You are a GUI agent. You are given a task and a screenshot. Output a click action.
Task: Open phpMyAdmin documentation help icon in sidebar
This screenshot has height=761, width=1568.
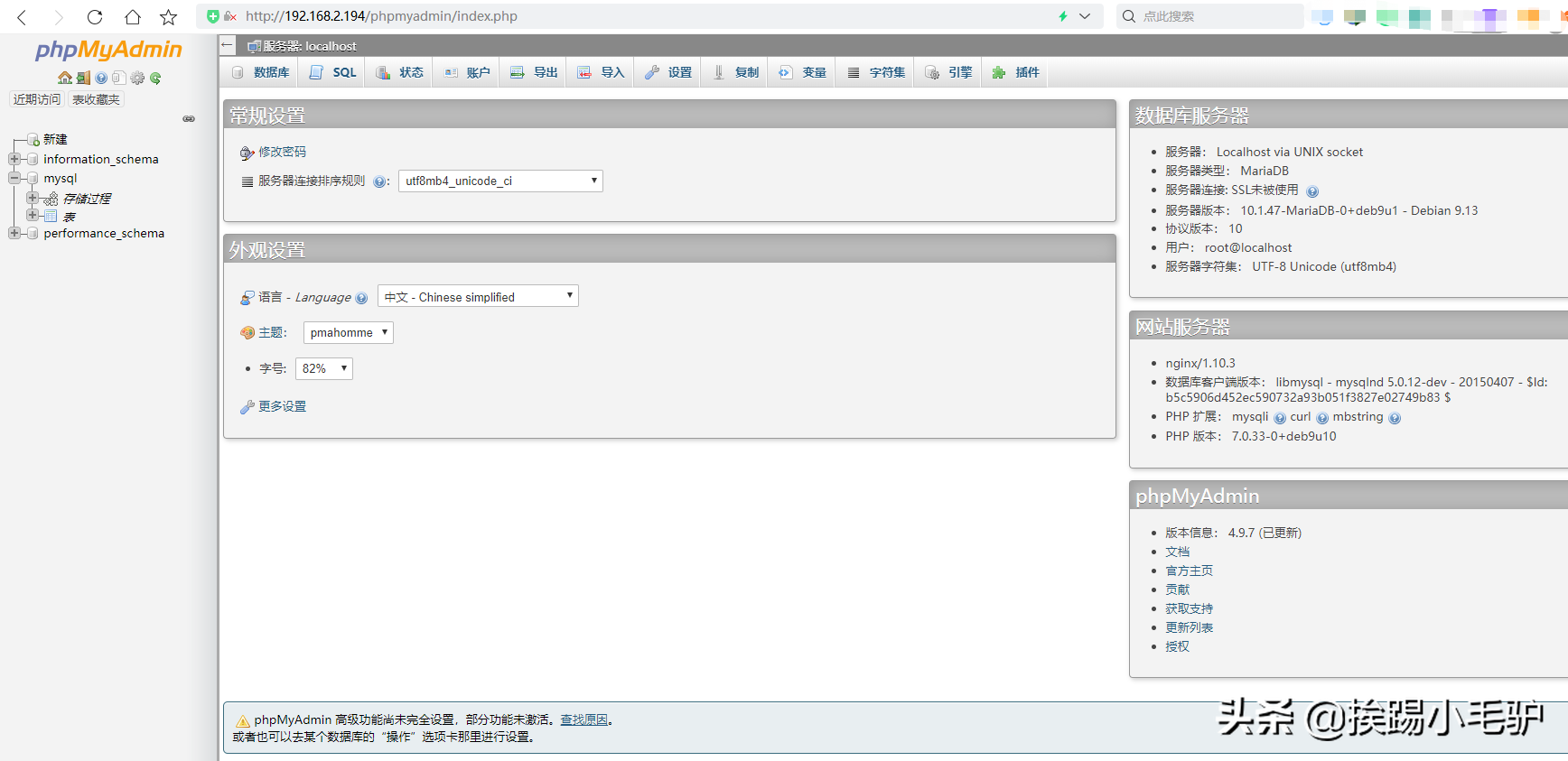[x=101, y=78]
